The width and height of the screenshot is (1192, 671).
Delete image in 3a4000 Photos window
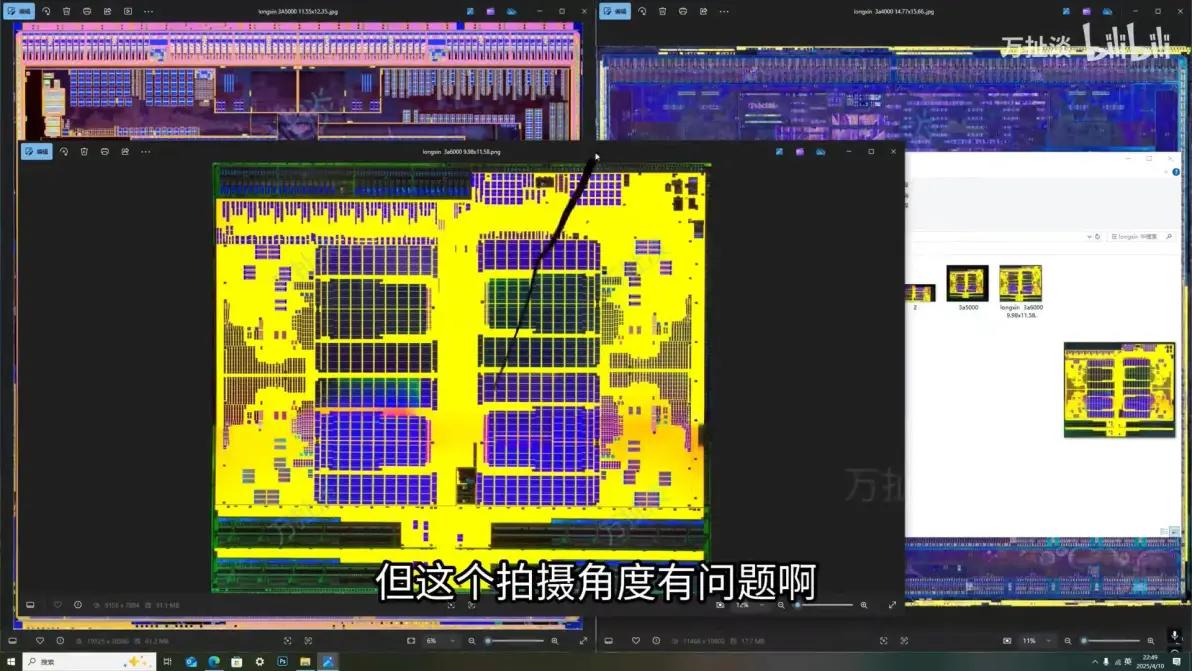coord(663,11)
